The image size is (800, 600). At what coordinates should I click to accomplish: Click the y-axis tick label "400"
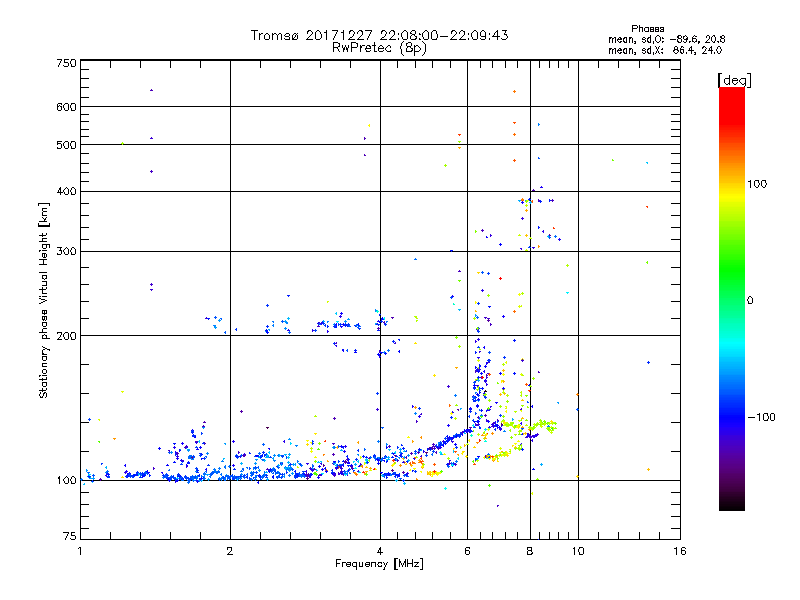pyautogui.click(x=67, y=191)
